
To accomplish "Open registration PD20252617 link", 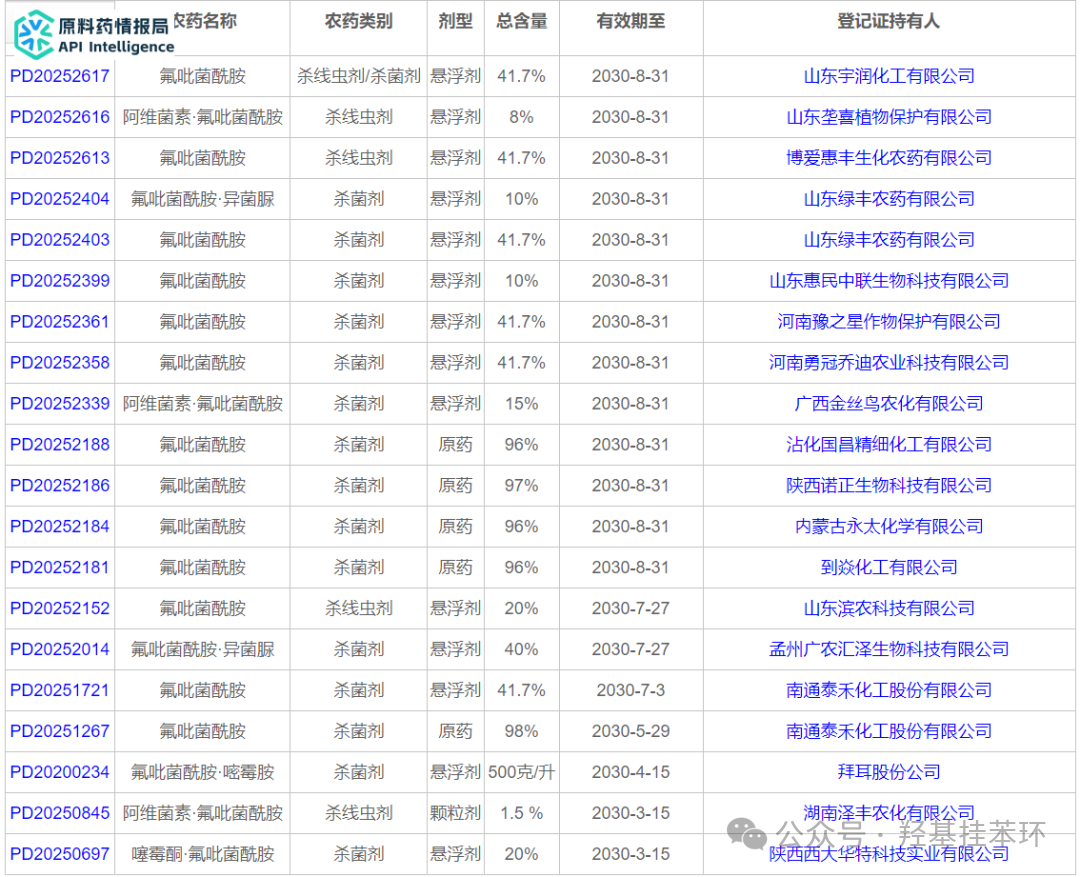I will (x=60, y=76).
